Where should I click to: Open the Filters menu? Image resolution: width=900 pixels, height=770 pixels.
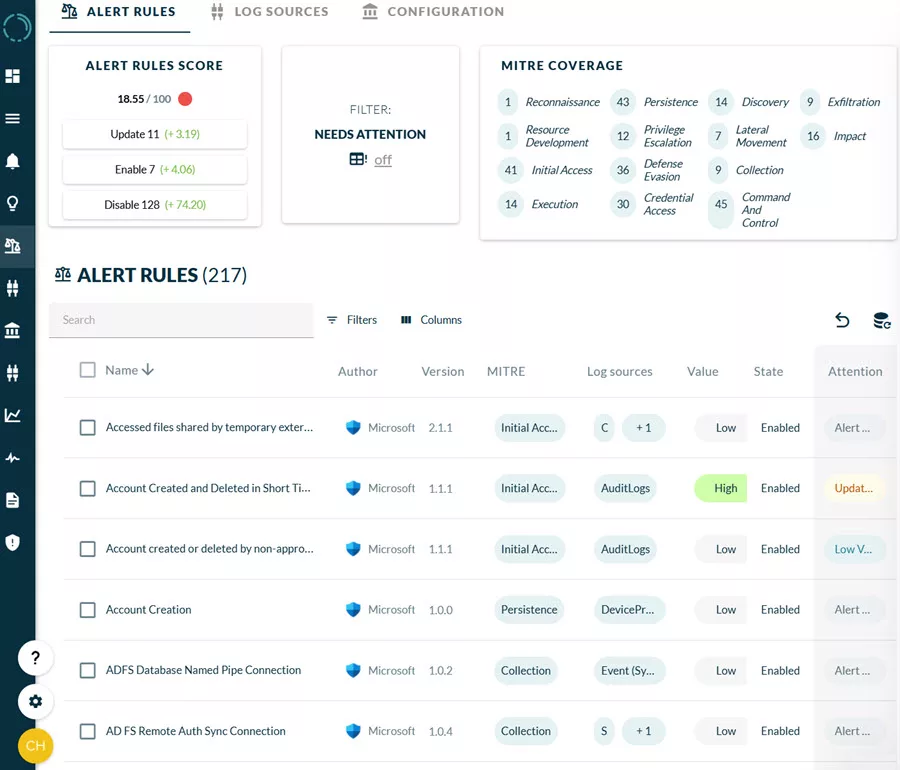[352, 320]
